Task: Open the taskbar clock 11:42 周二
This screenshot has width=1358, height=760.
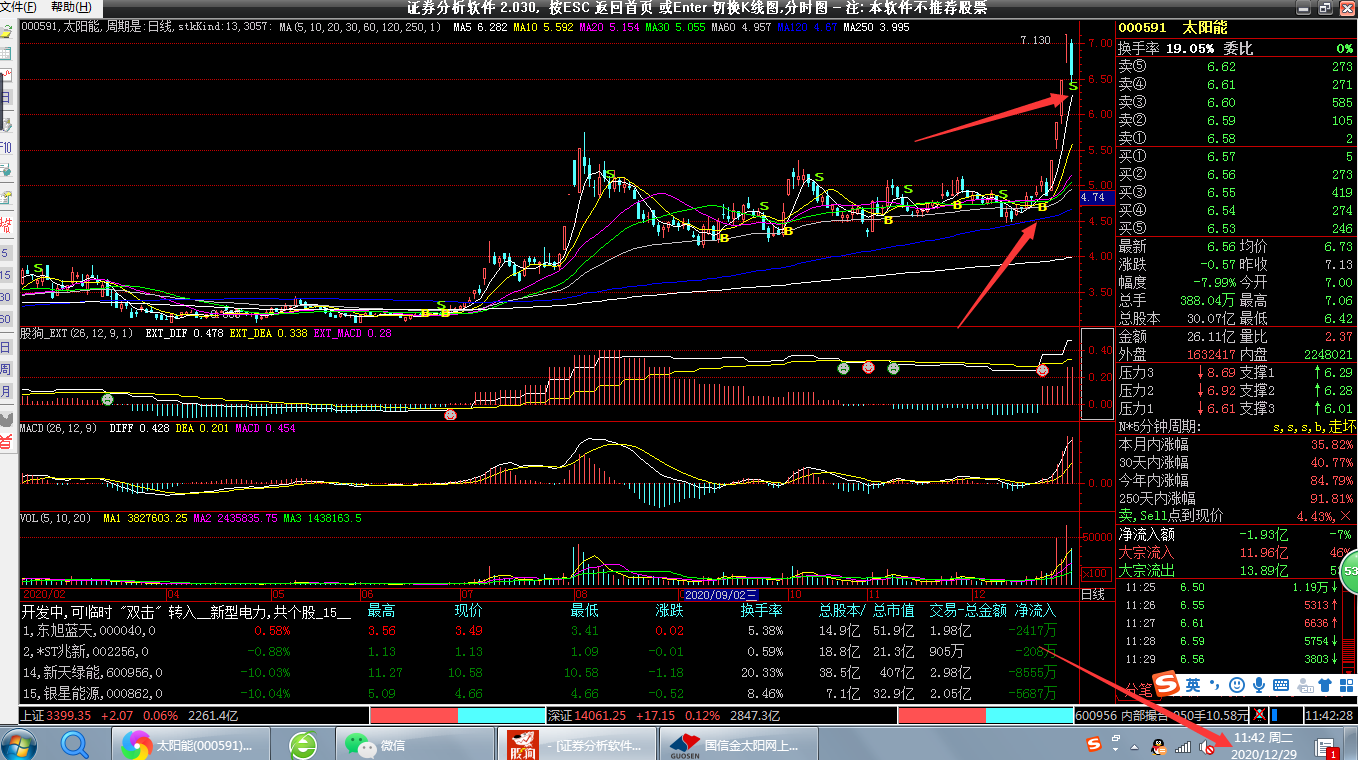Action: (1264, 745)
